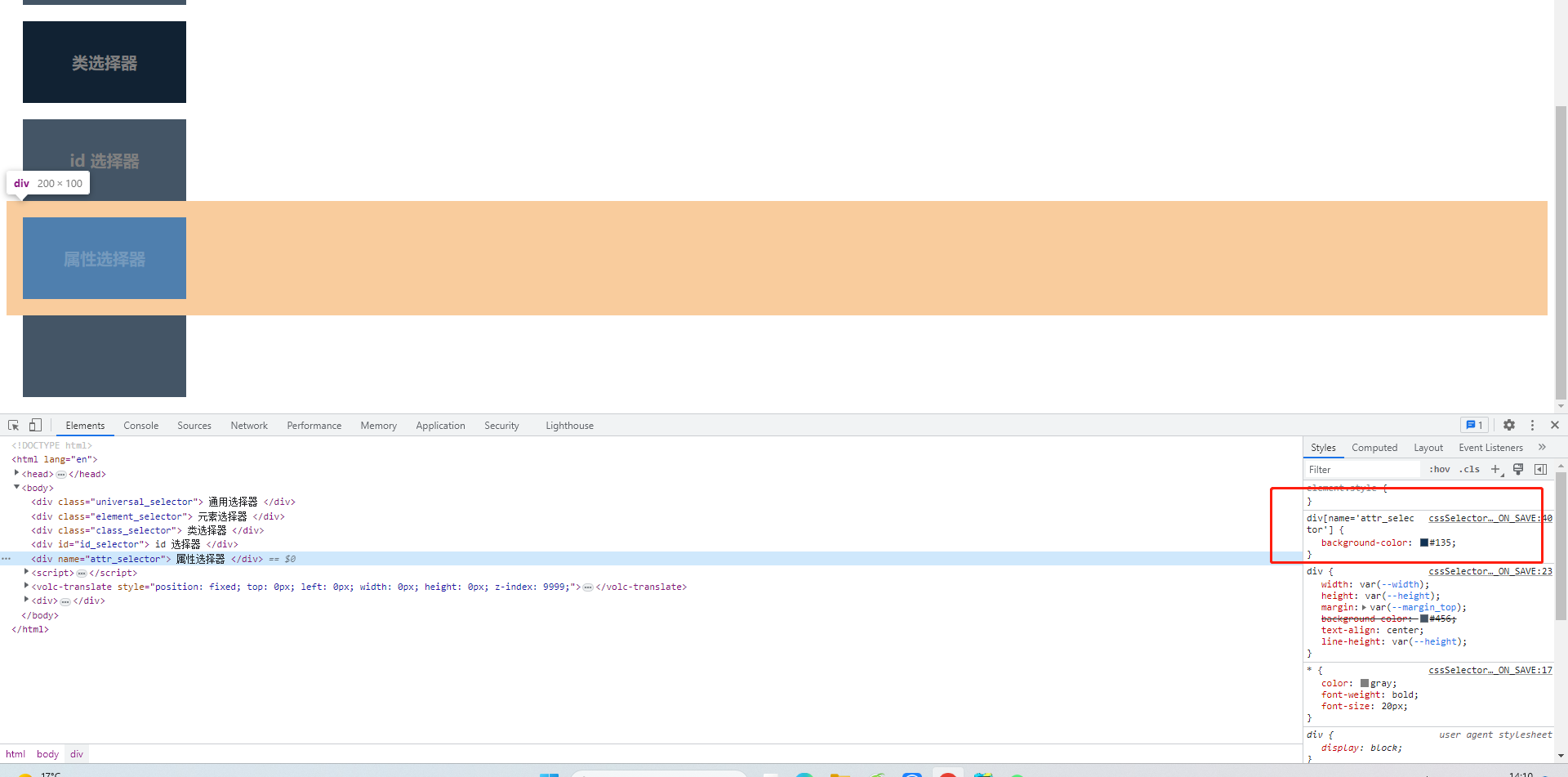Open the Event Listeners sub-tab

(1490, 447)
